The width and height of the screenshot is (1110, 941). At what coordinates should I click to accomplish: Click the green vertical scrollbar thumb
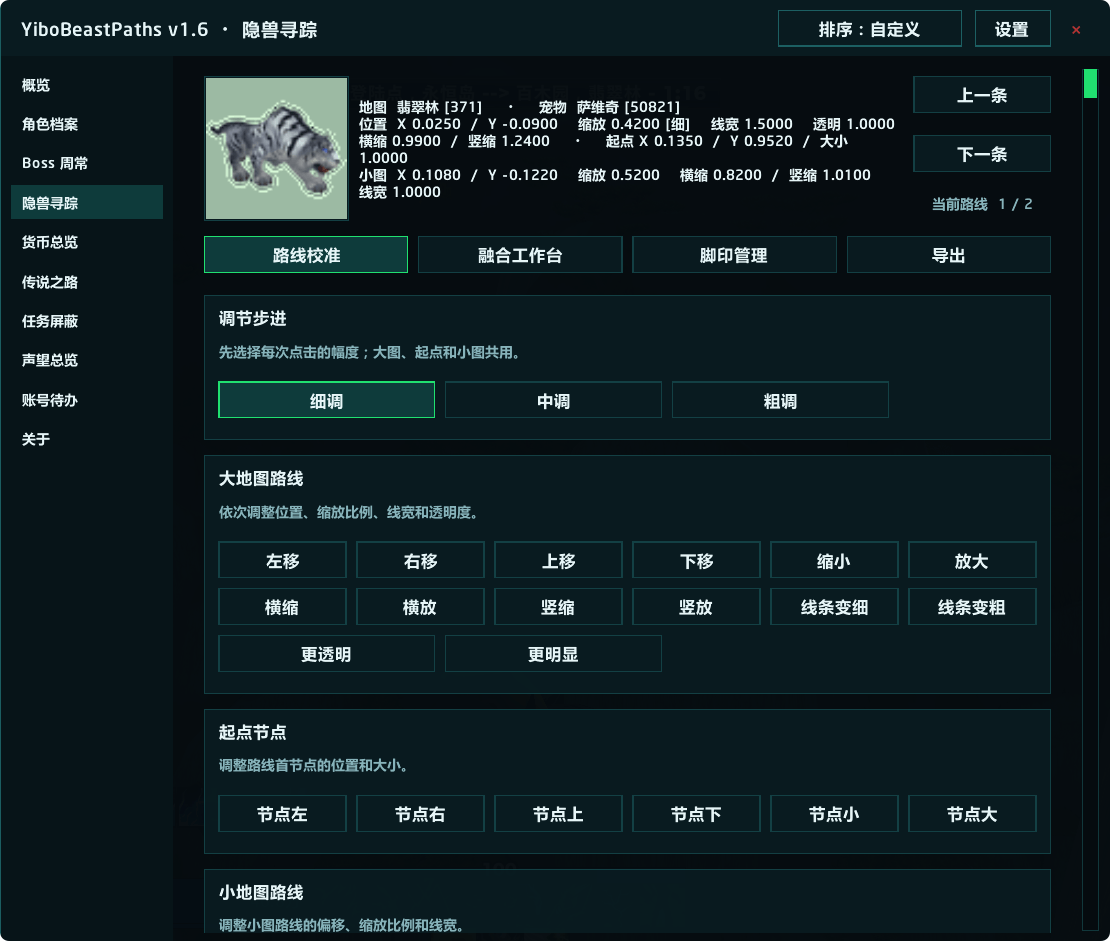pos(1090,84)
